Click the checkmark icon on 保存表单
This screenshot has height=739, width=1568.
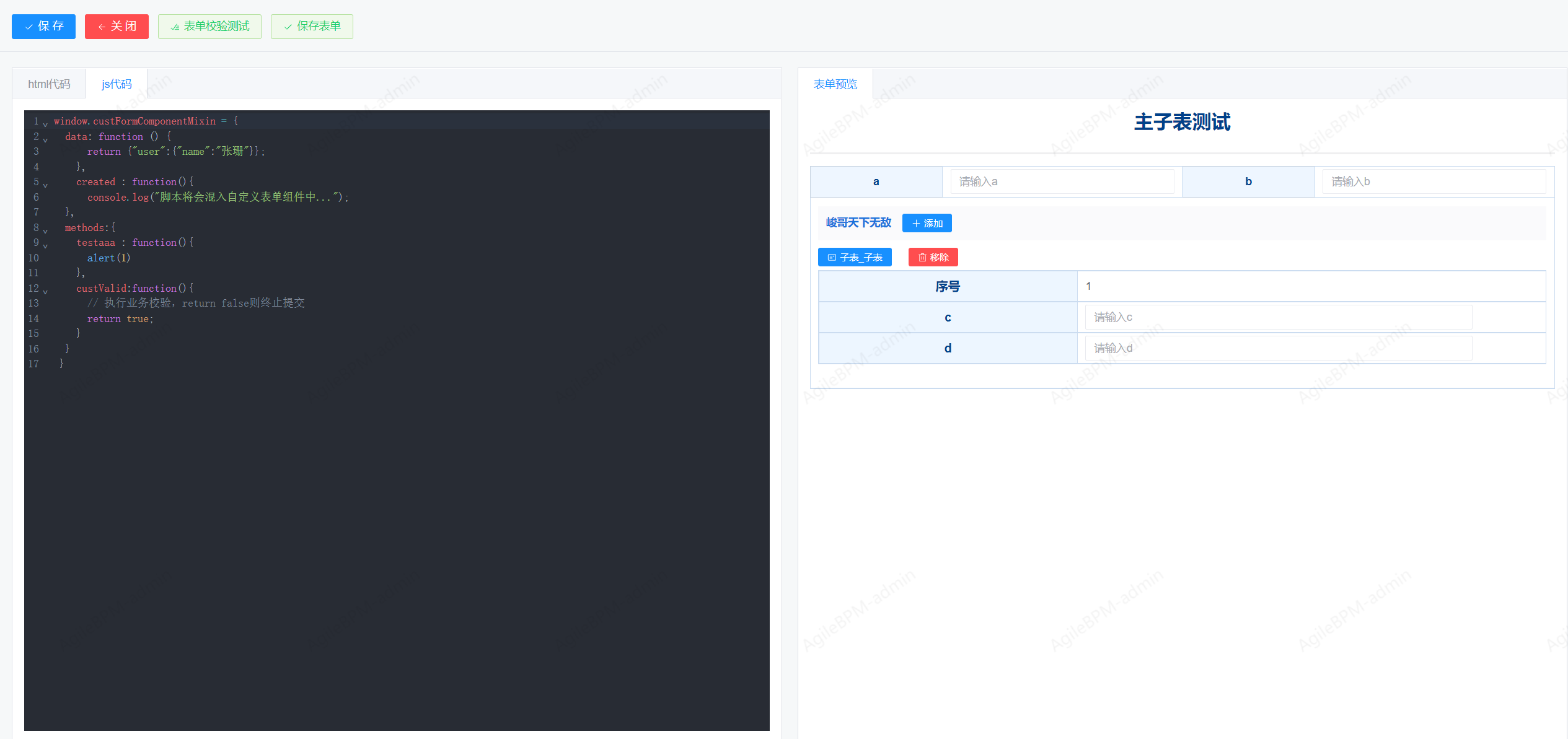tap(288, 27)
